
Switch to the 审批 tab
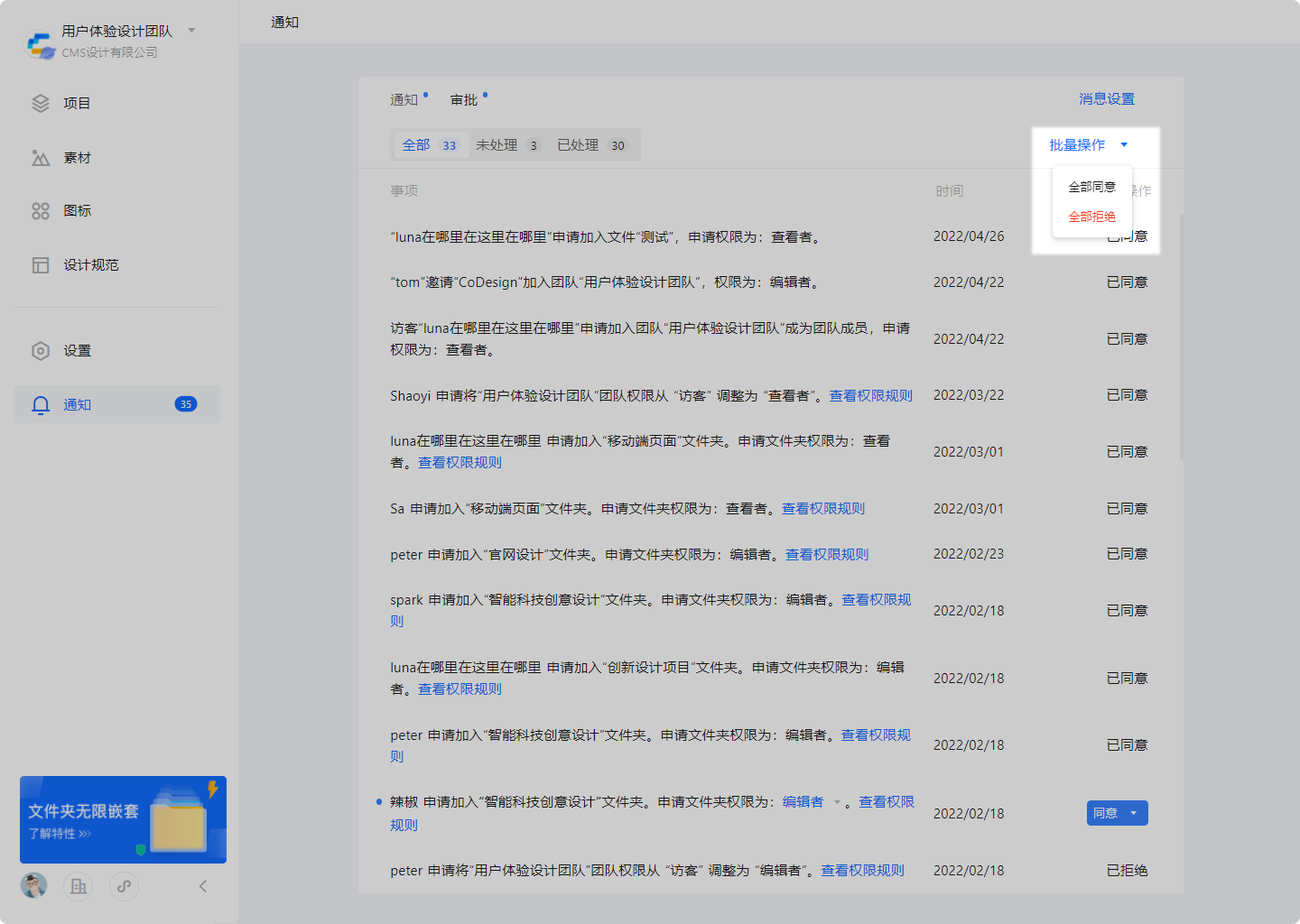point(464,100)
